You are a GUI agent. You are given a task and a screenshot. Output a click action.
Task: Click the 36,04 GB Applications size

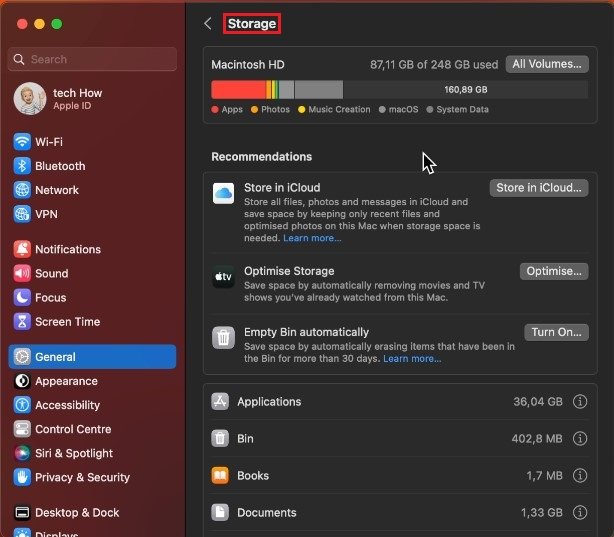click(538, 401)
